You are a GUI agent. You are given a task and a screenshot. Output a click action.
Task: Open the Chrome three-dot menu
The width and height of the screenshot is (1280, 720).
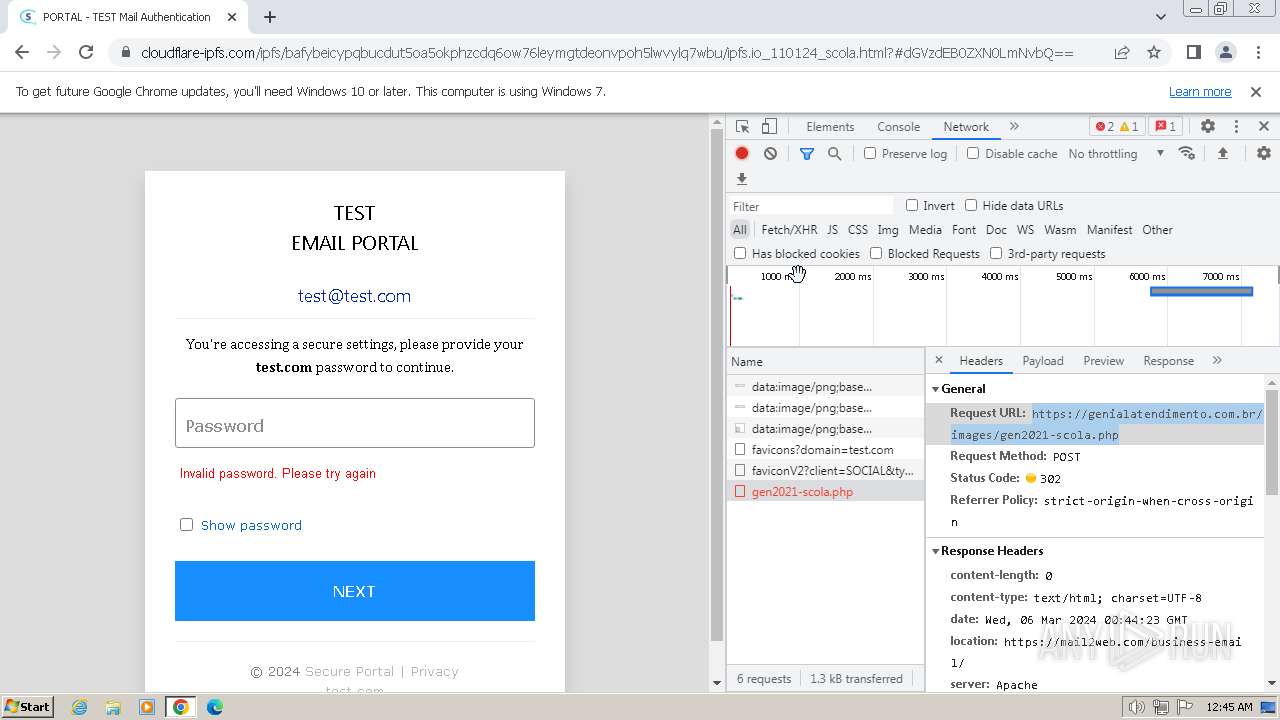(1257, 53)
